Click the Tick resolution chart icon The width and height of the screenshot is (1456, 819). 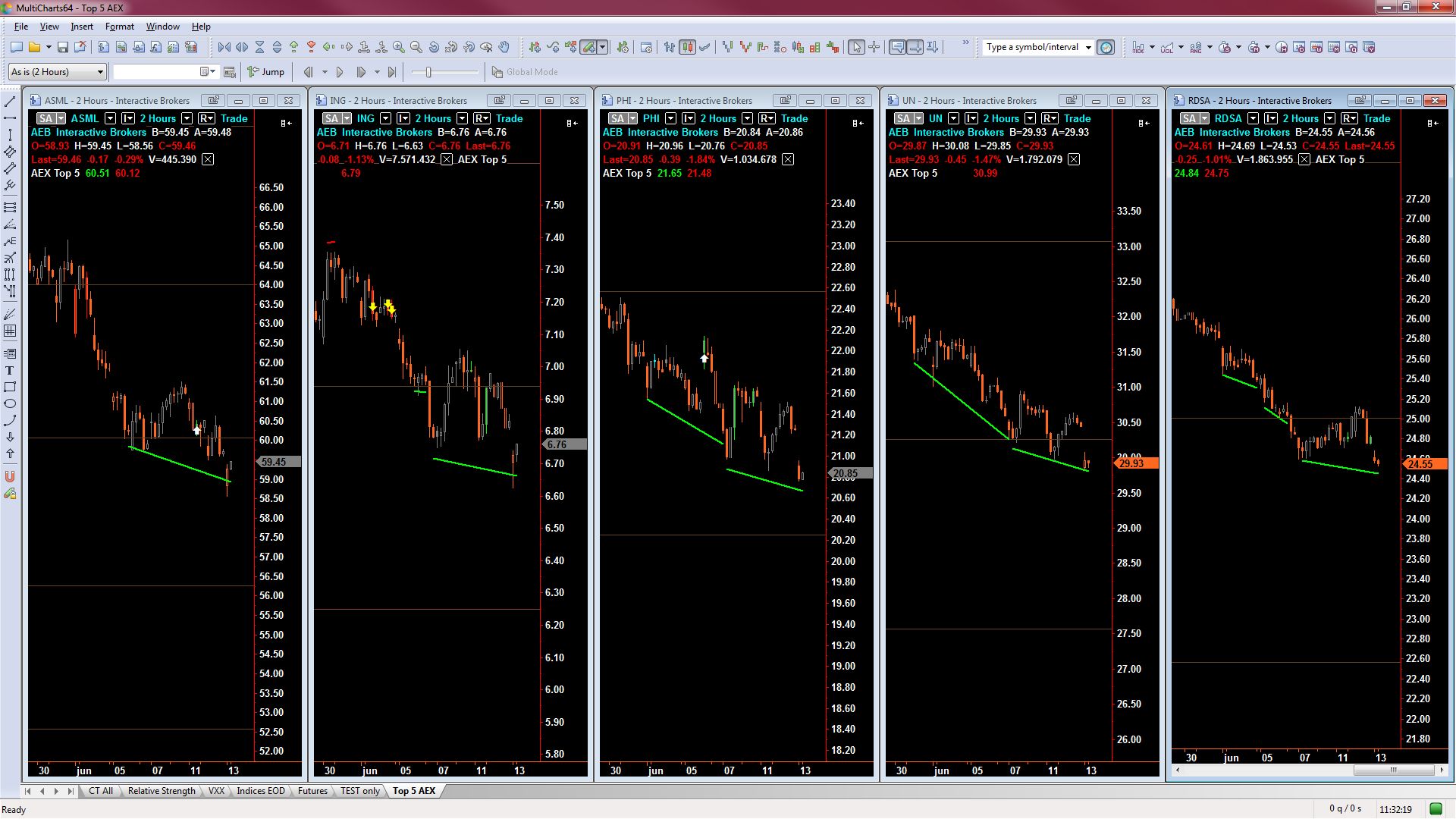click(1138, 47)
